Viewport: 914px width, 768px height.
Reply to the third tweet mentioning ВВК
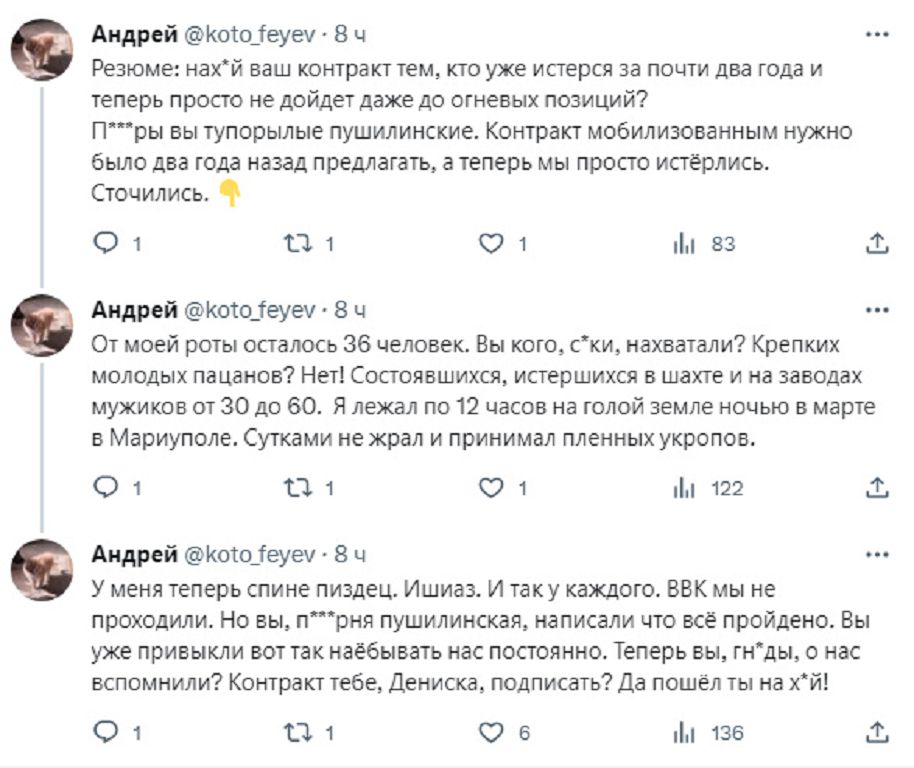[104, 733]
